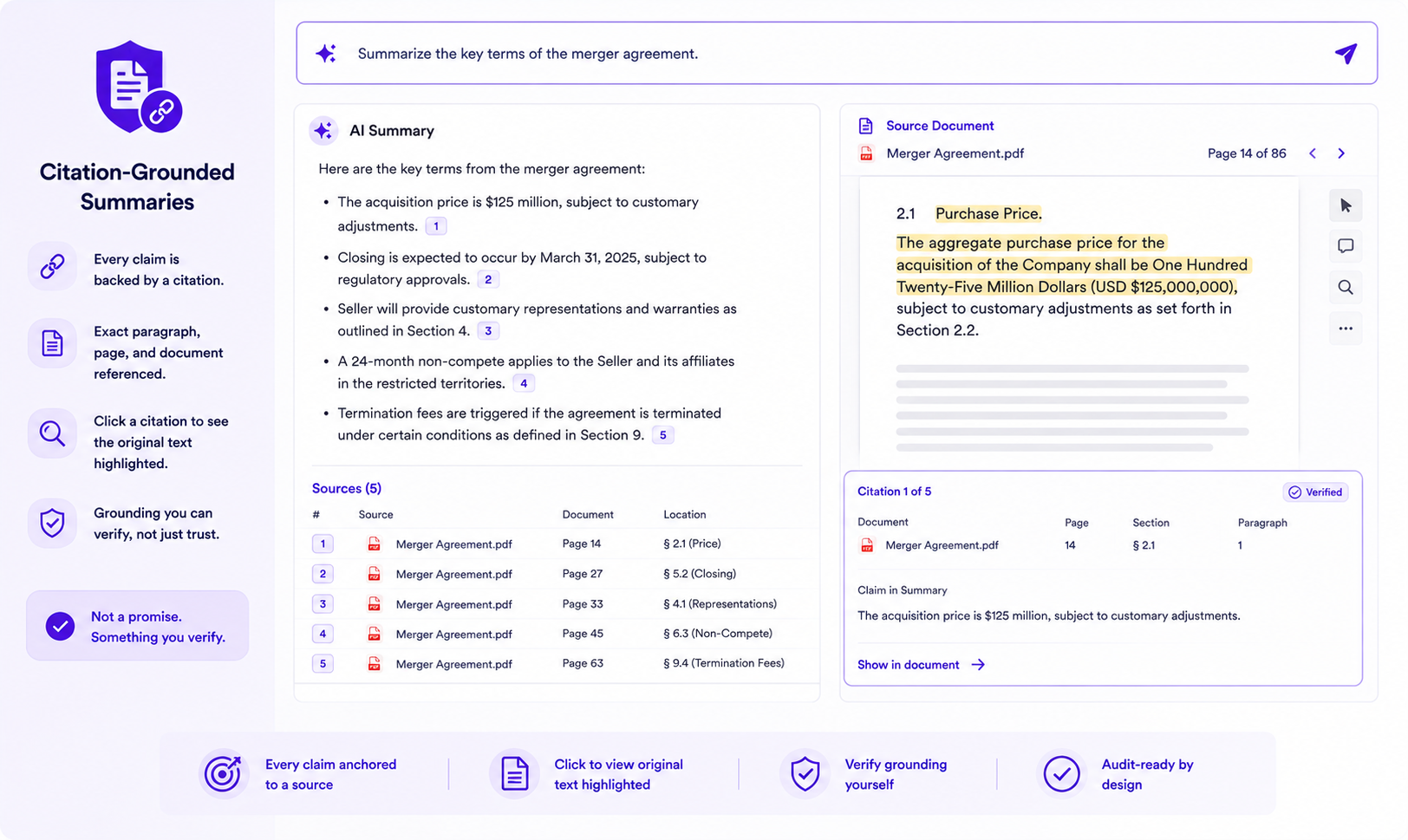Image resolution: width=1408 pixels, height=840 pixels.
Task: Click PDF icon in Page 33 source row
Action: click(x=374, y=604)
